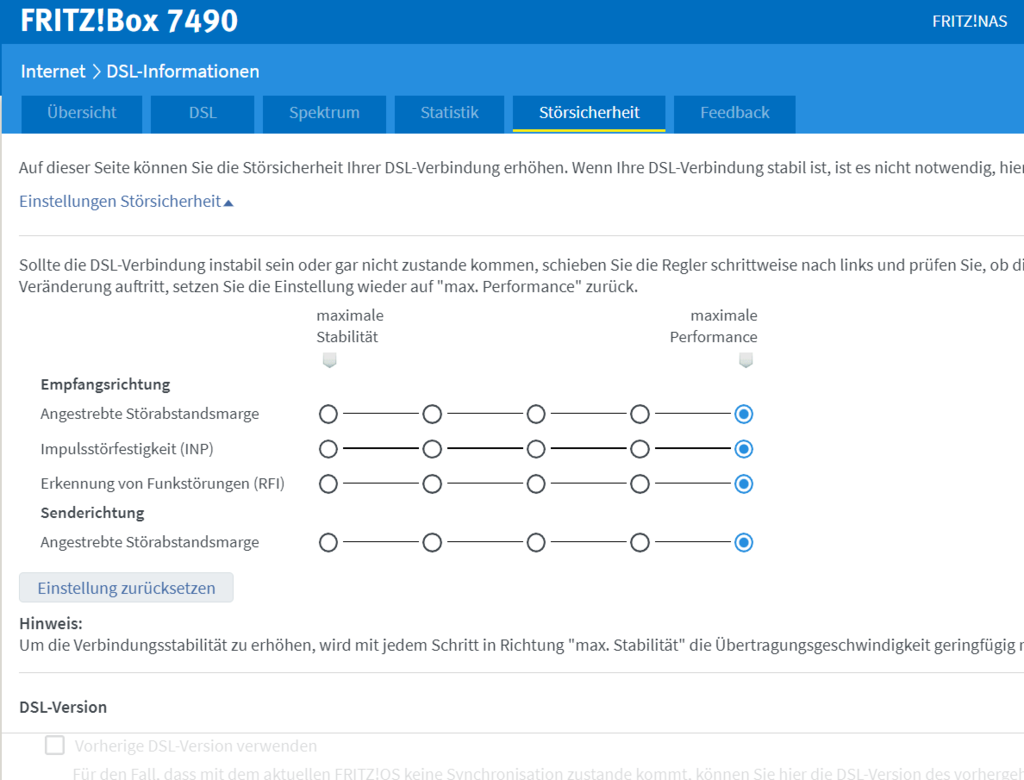Select middle step for Funkstörungen (RFI)
The height and width of the screenshot is (780, 1024).
pyautogui.click(x=536, y=484)
